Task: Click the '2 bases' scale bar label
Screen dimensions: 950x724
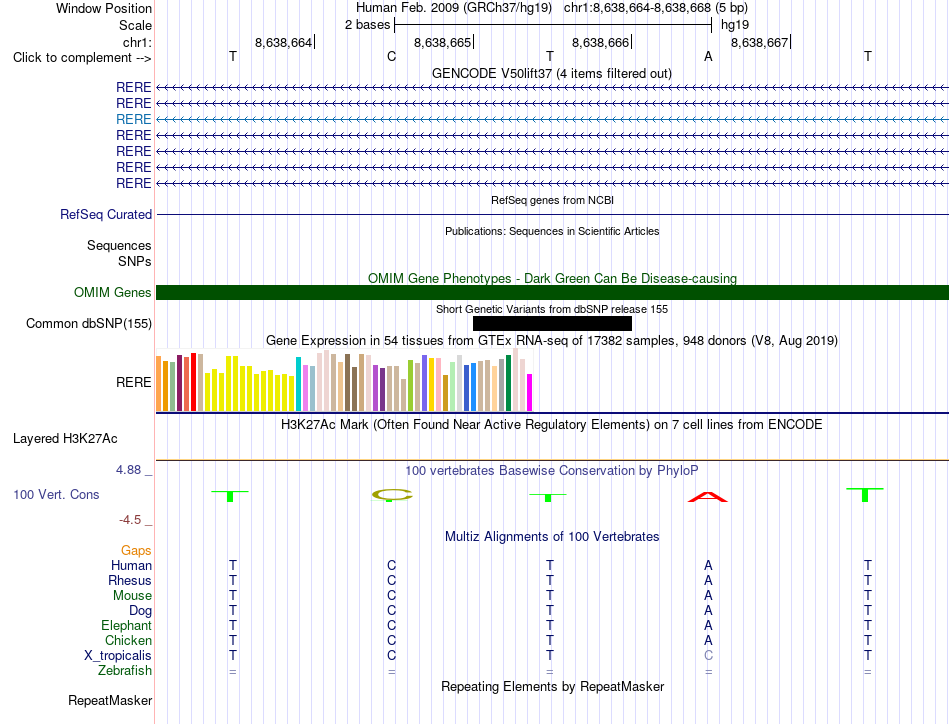Action: 367,25
